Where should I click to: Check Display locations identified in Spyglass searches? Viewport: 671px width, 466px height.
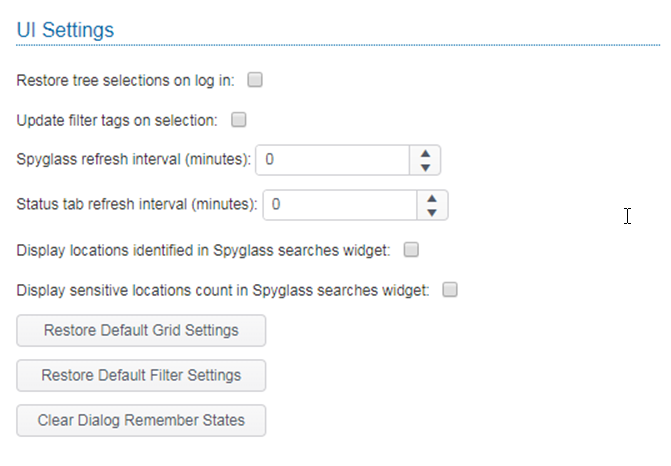point(411,249)
